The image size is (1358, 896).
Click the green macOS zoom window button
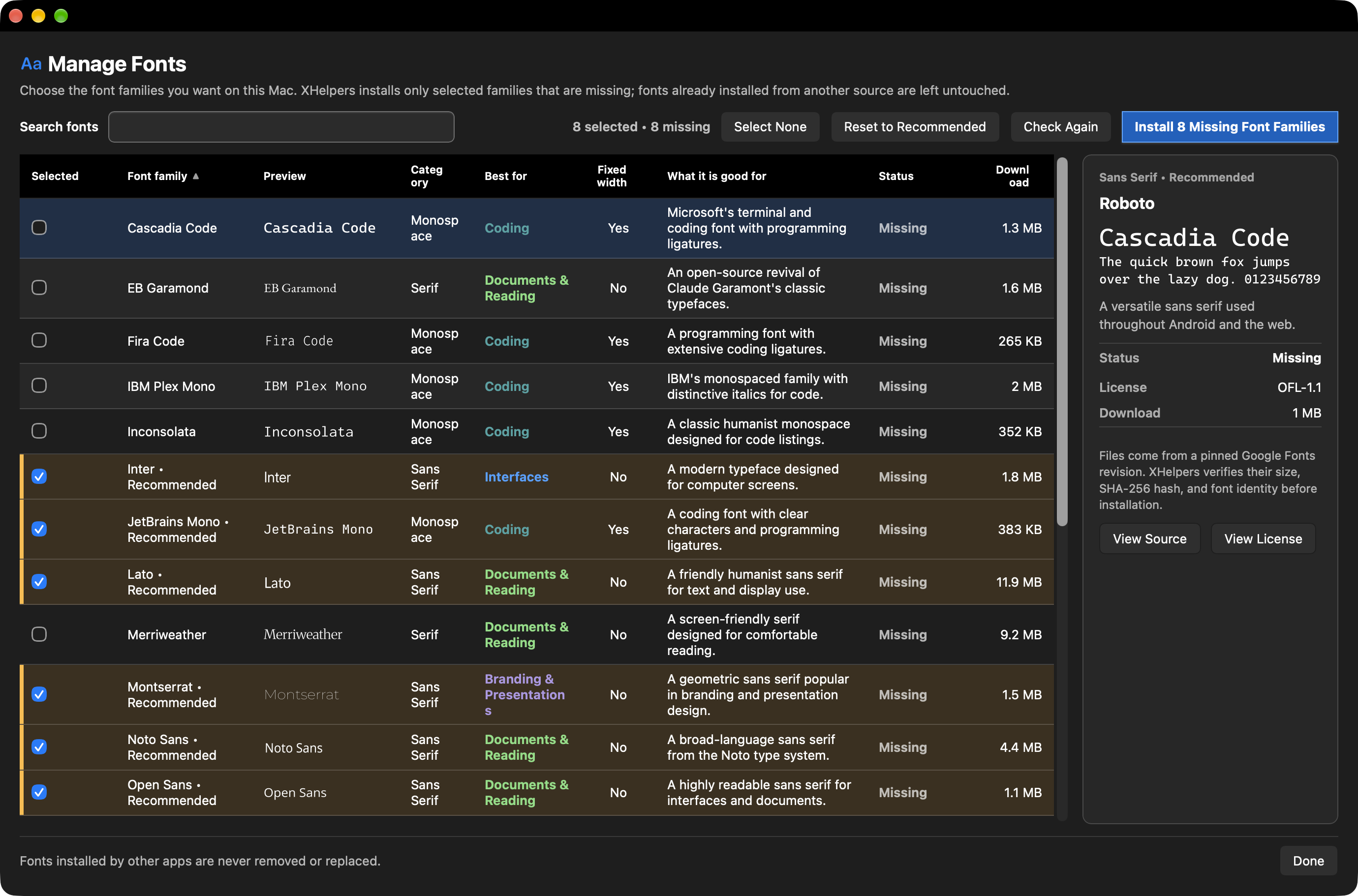(61, 15)
